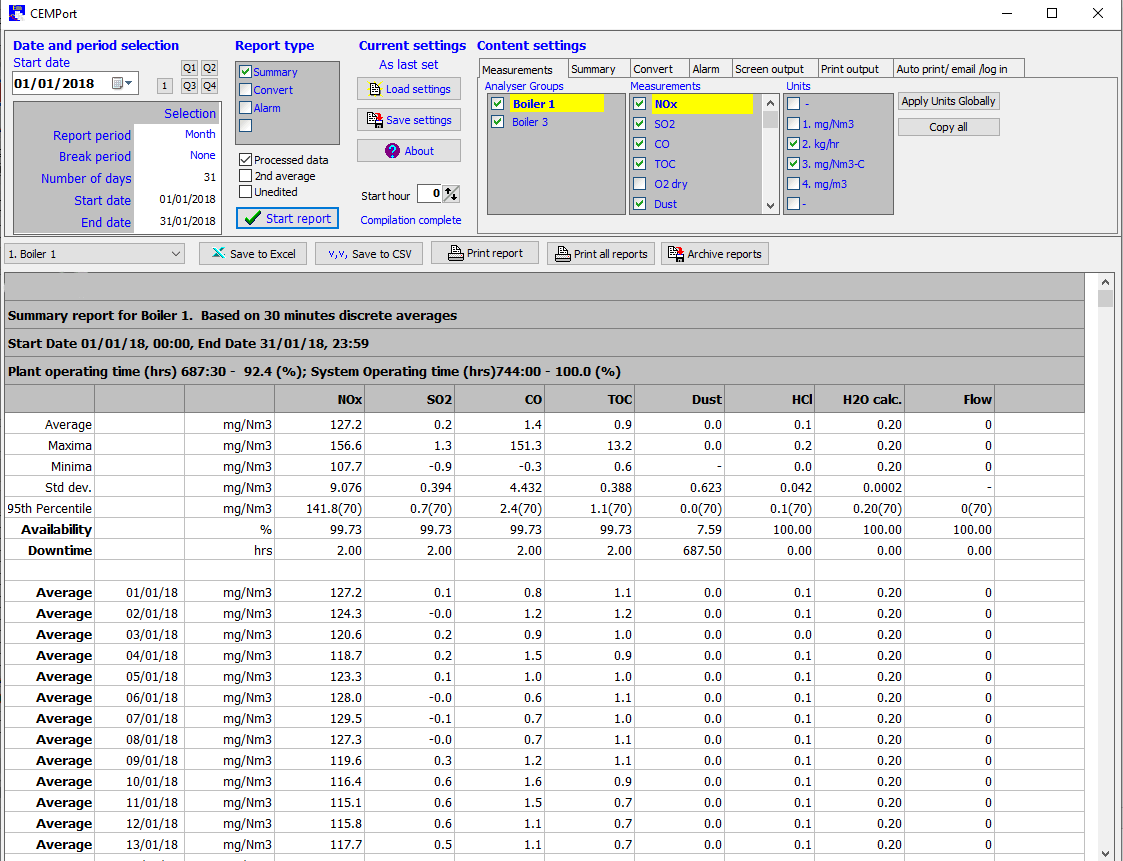1123x861 pixels.
Task: Click the Archive reports icon button
Action: click(x=675, y=254)
